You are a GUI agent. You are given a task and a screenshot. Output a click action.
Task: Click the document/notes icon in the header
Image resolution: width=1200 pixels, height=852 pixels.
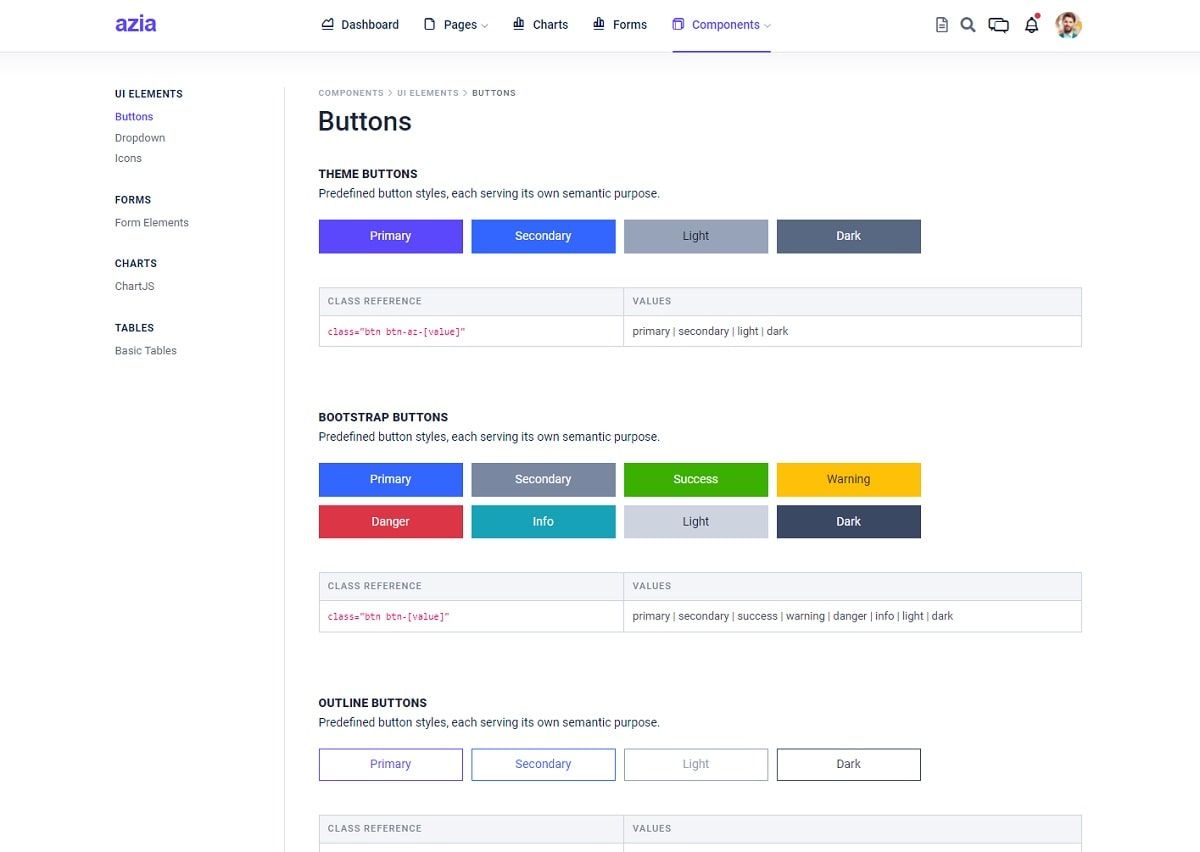coord(941,24)
